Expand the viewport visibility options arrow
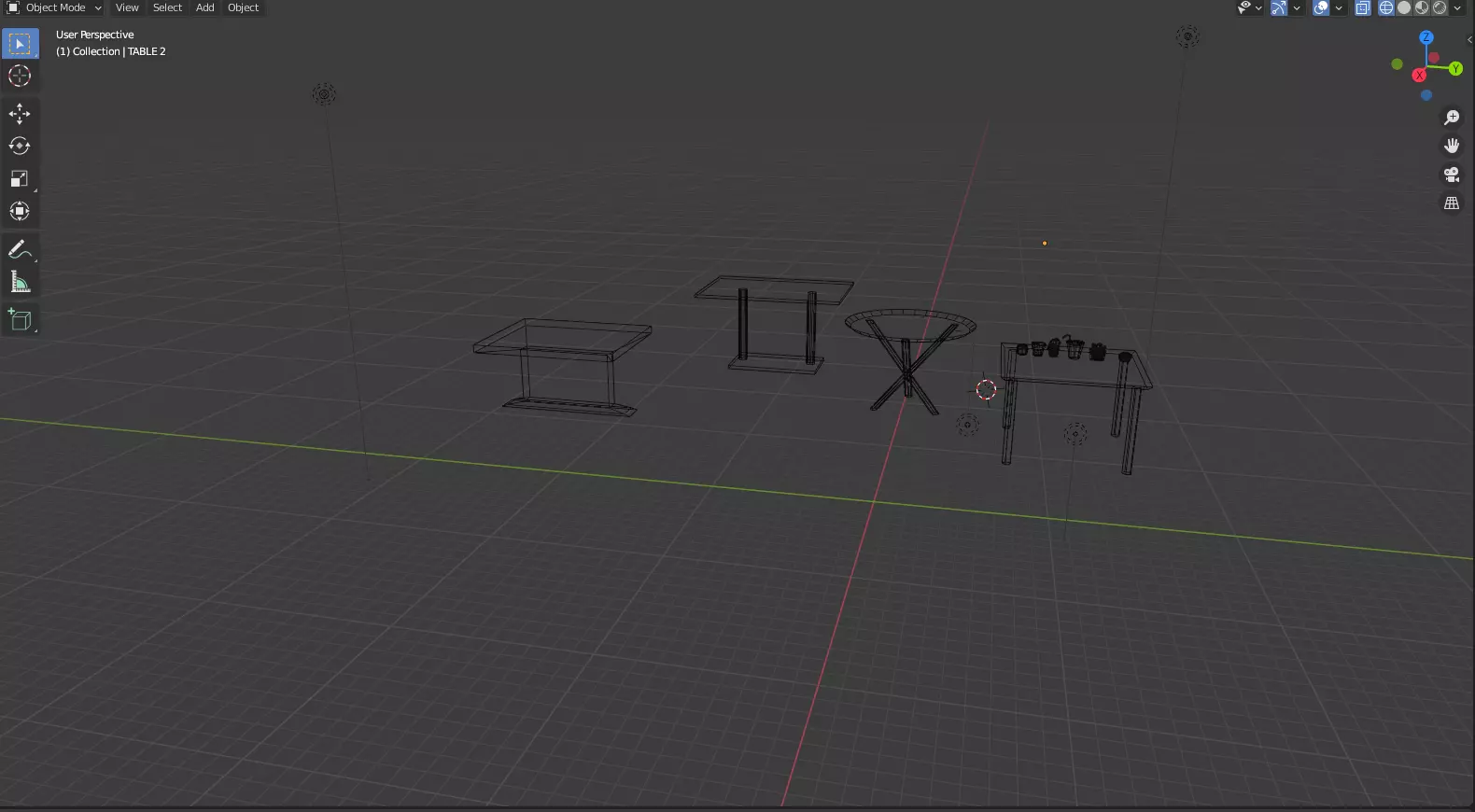The height and width of the screenshot is (812, 1475). coord(1258,8)
